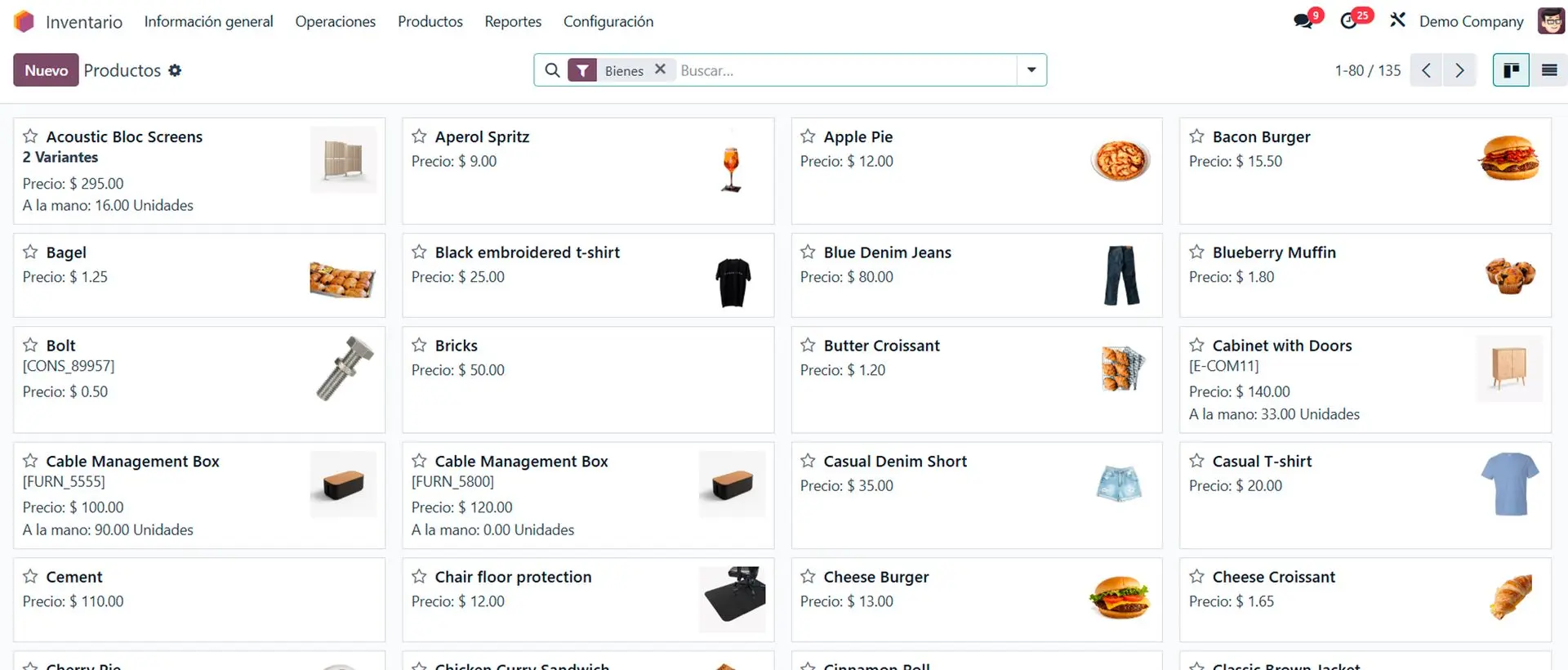The image size is (1568, 670).
Task: Click the "Precio: $ 50.00" Bricks price
Action: click(x=458, y=370)
